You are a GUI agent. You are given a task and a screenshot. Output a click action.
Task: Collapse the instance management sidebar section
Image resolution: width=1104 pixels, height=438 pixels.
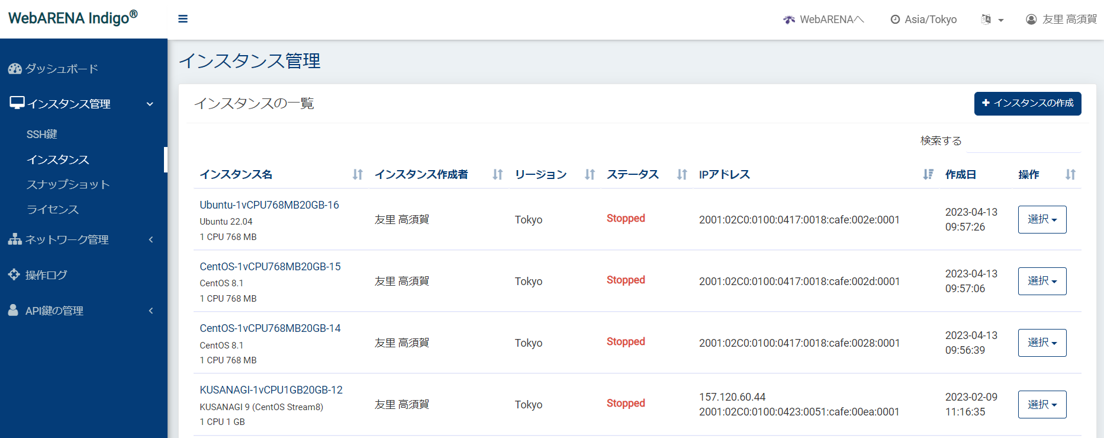[x=150, y=104]
